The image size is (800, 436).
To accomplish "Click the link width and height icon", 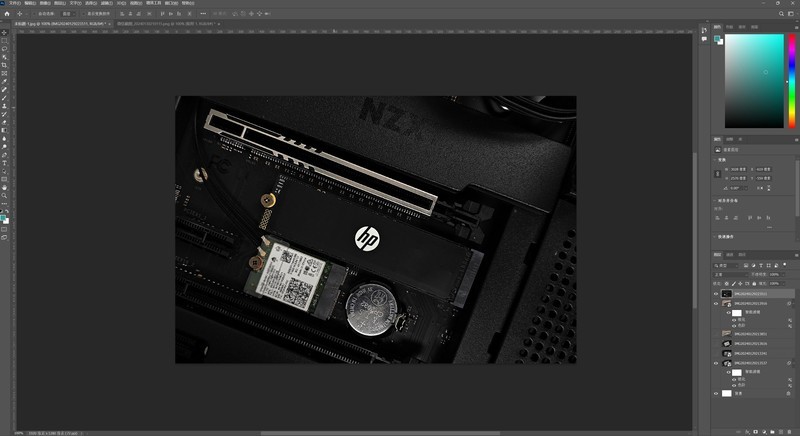I will (717, 174).
